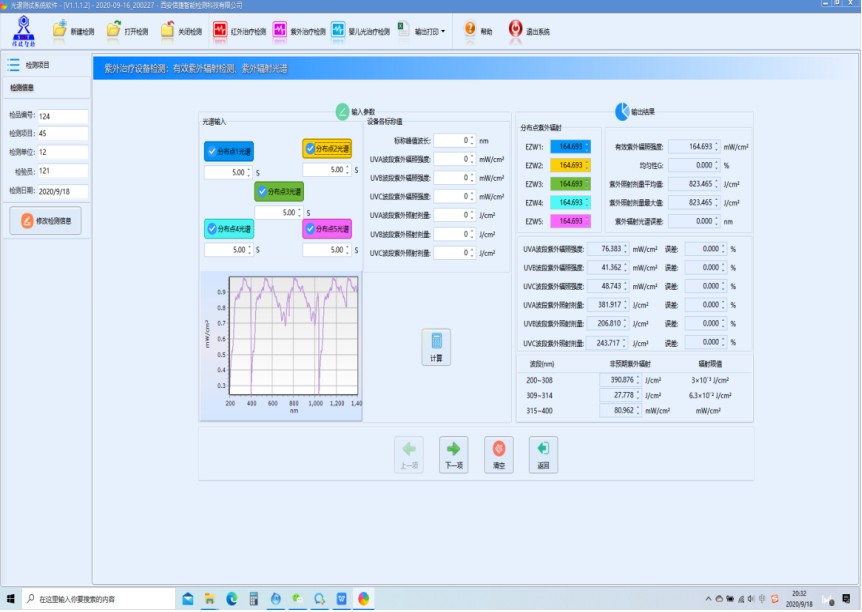The width and height of the screenshot is (862, 612).
Task: Toggle the green 分布点3光谱 checkbox
Action: tap(262, 190)
